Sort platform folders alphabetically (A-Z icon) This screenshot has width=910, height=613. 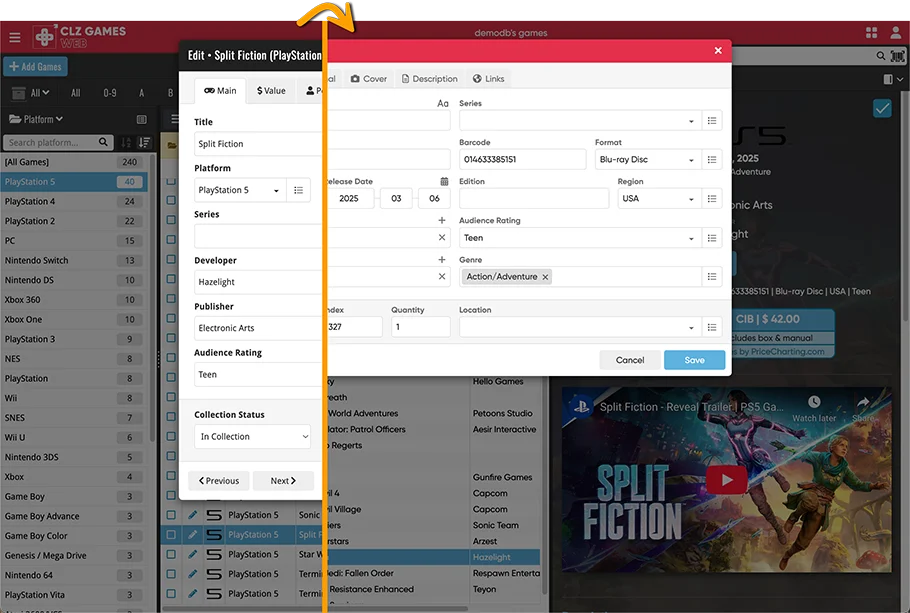pos(126,142)
